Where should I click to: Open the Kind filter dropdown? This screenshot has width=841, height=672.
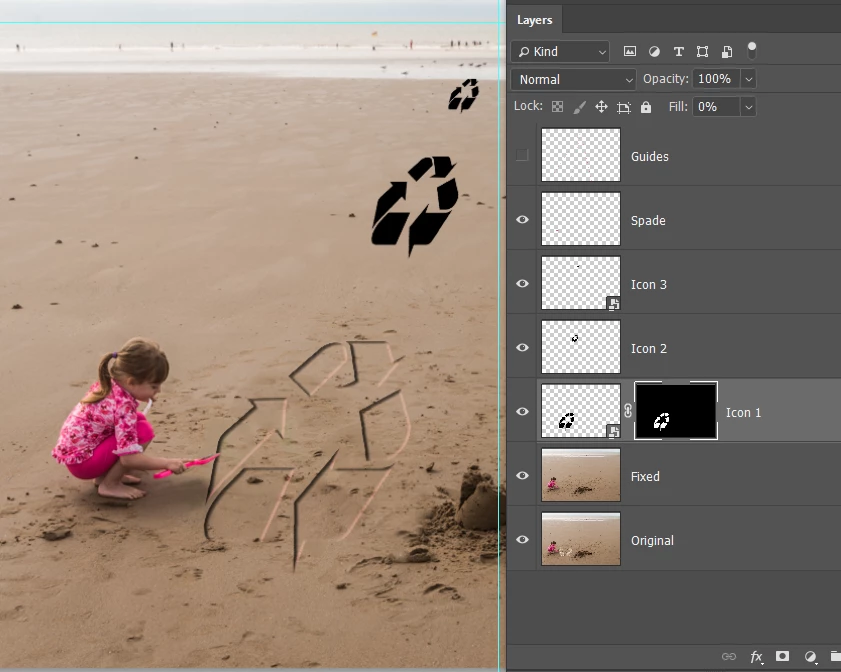(x=560, y=51)
